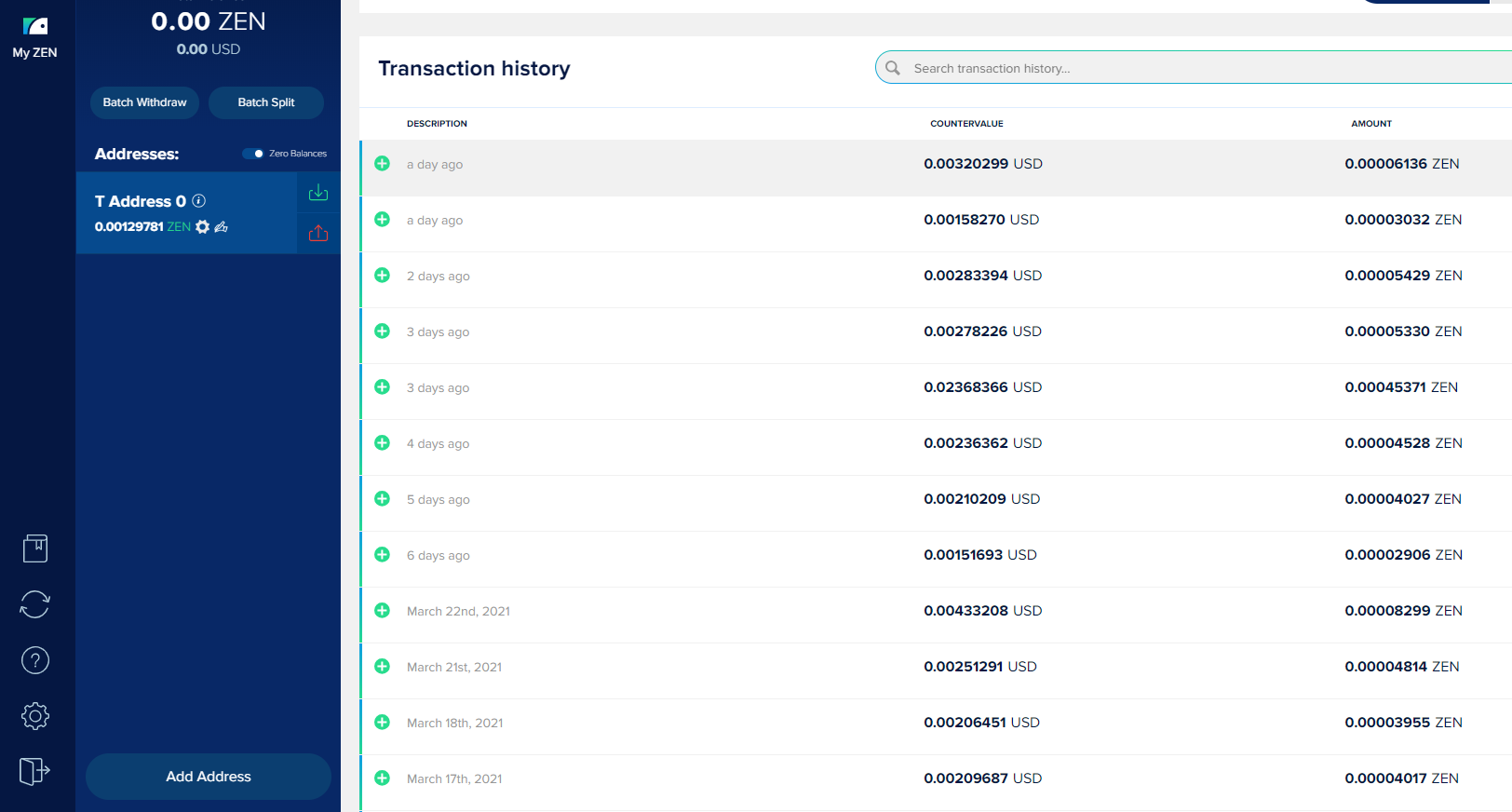Open T Address 0 gear settings
Viewport: 1512px width, 812px height.
point(202,226)
